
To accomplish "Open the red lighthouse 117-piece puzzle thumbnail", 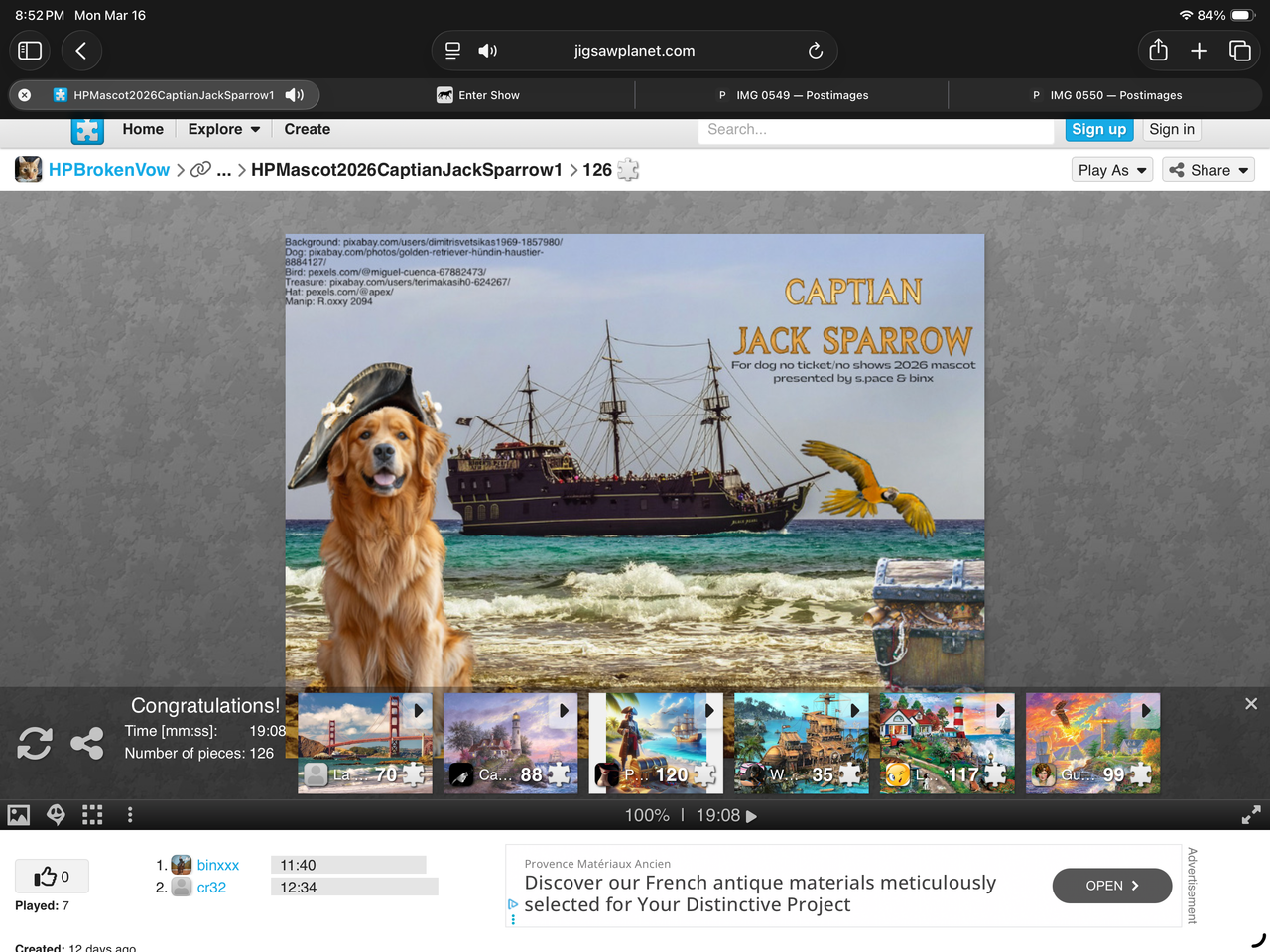I will coord(948,744).
